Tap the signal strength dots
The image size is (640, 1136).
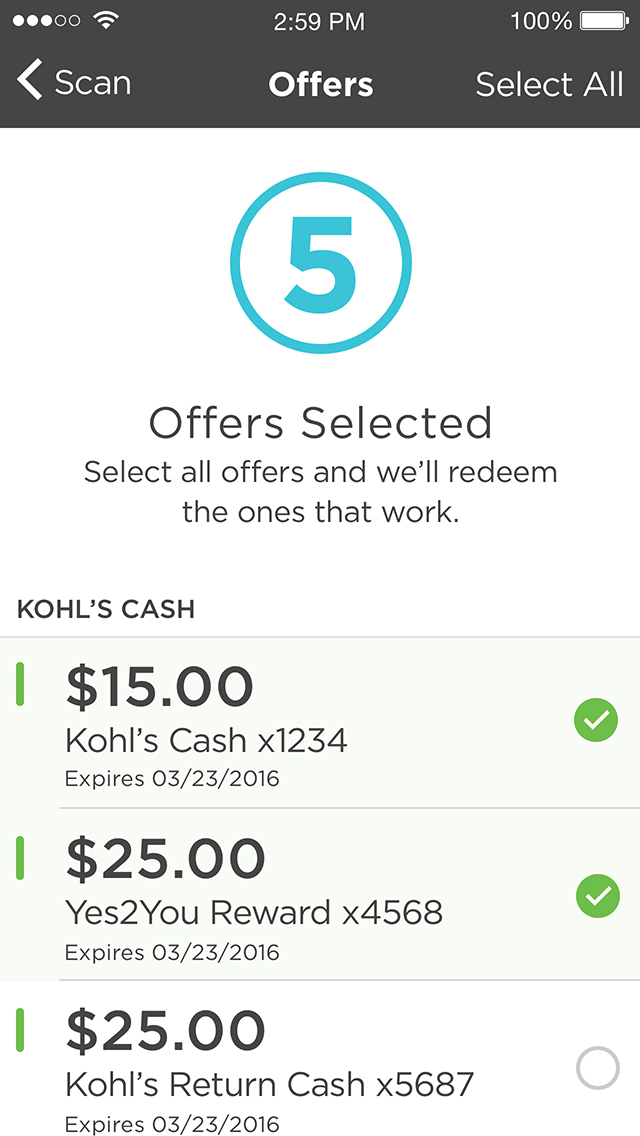pyautogui.click(x=46, y=21)
